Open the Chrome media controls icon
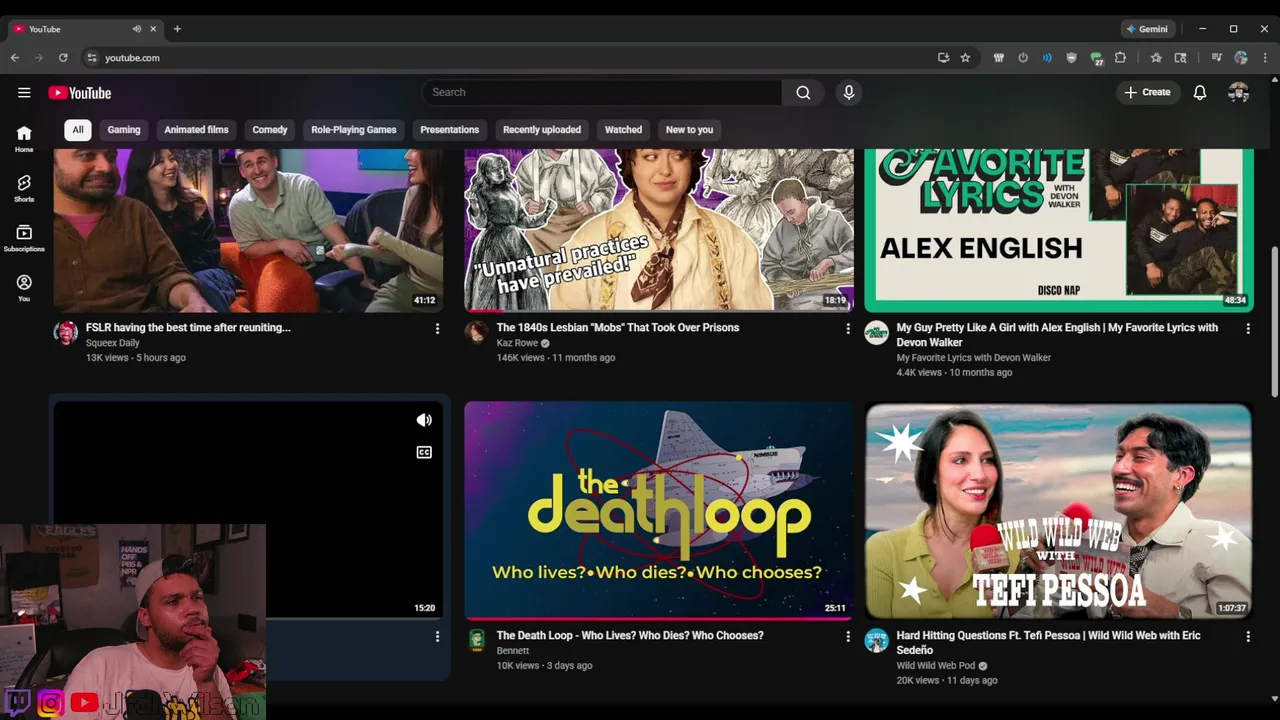Screen dimensions: 1280x720 1217,58
